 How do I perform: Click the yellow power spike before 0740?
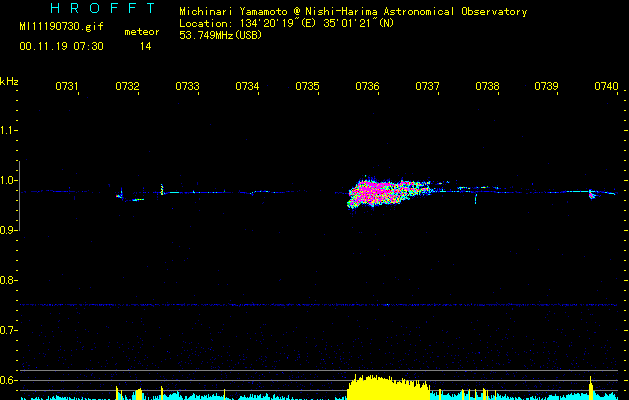590,388
